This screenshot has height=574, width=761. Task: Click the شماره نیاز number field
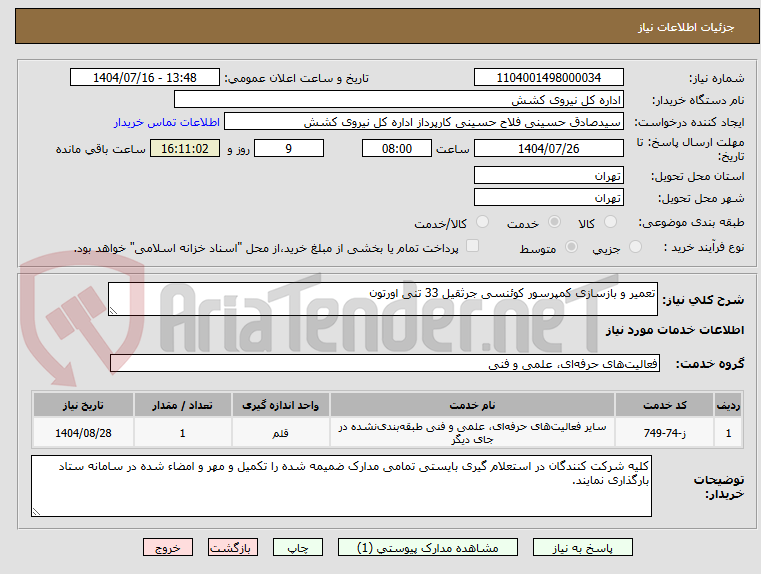pyautogui.click(x=548, y=78)
